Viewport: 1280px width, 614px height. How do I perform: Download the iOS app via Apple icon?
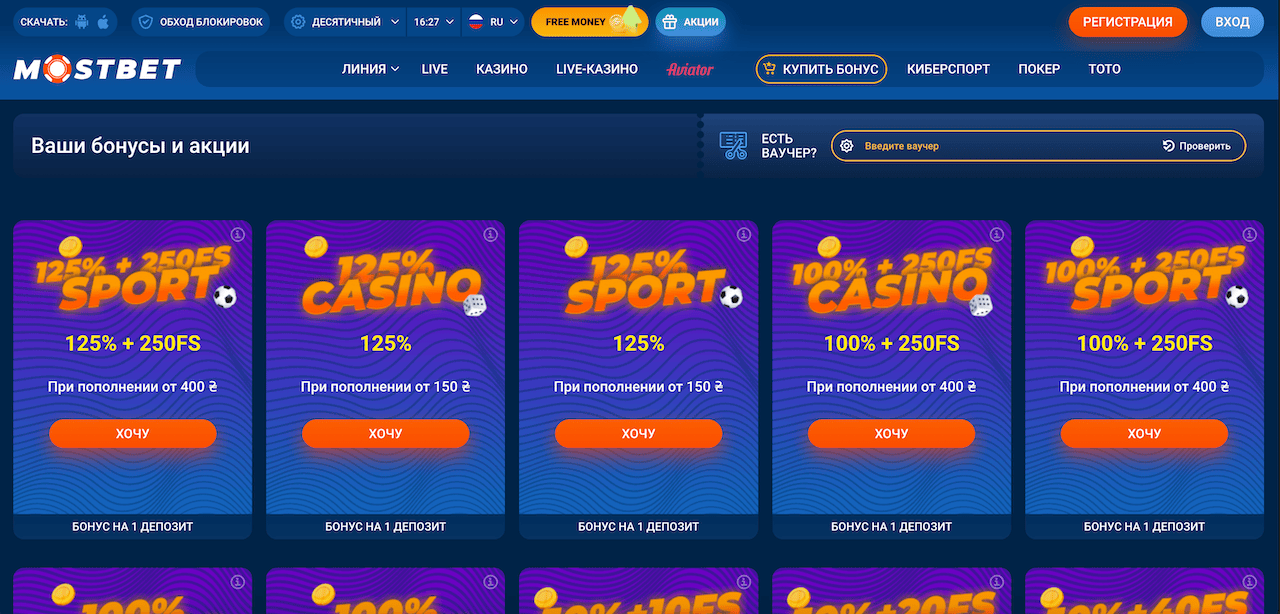click(x=102, y=22)
